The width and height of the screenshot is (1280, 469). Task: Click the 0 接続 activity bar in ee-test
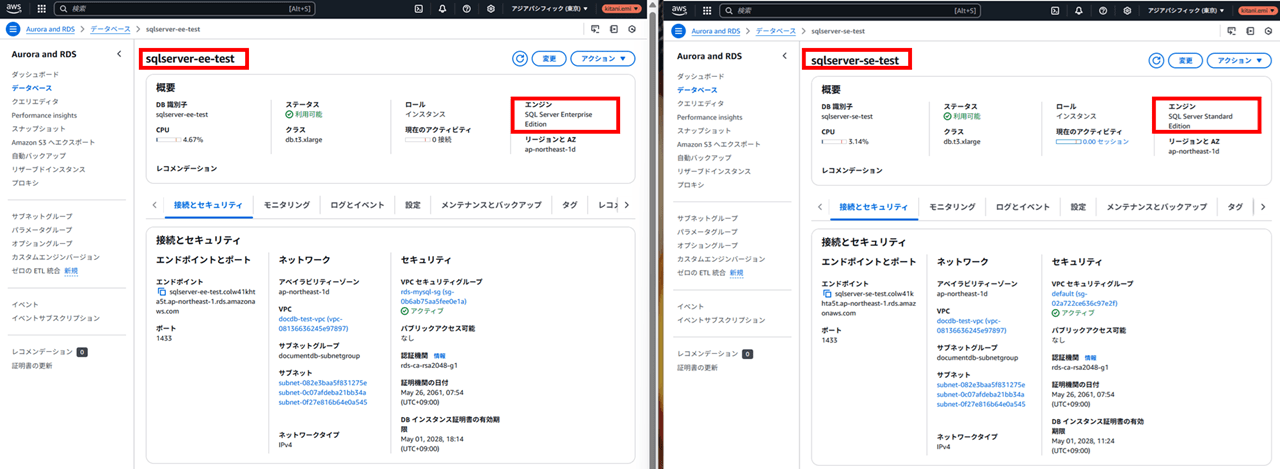416,139
